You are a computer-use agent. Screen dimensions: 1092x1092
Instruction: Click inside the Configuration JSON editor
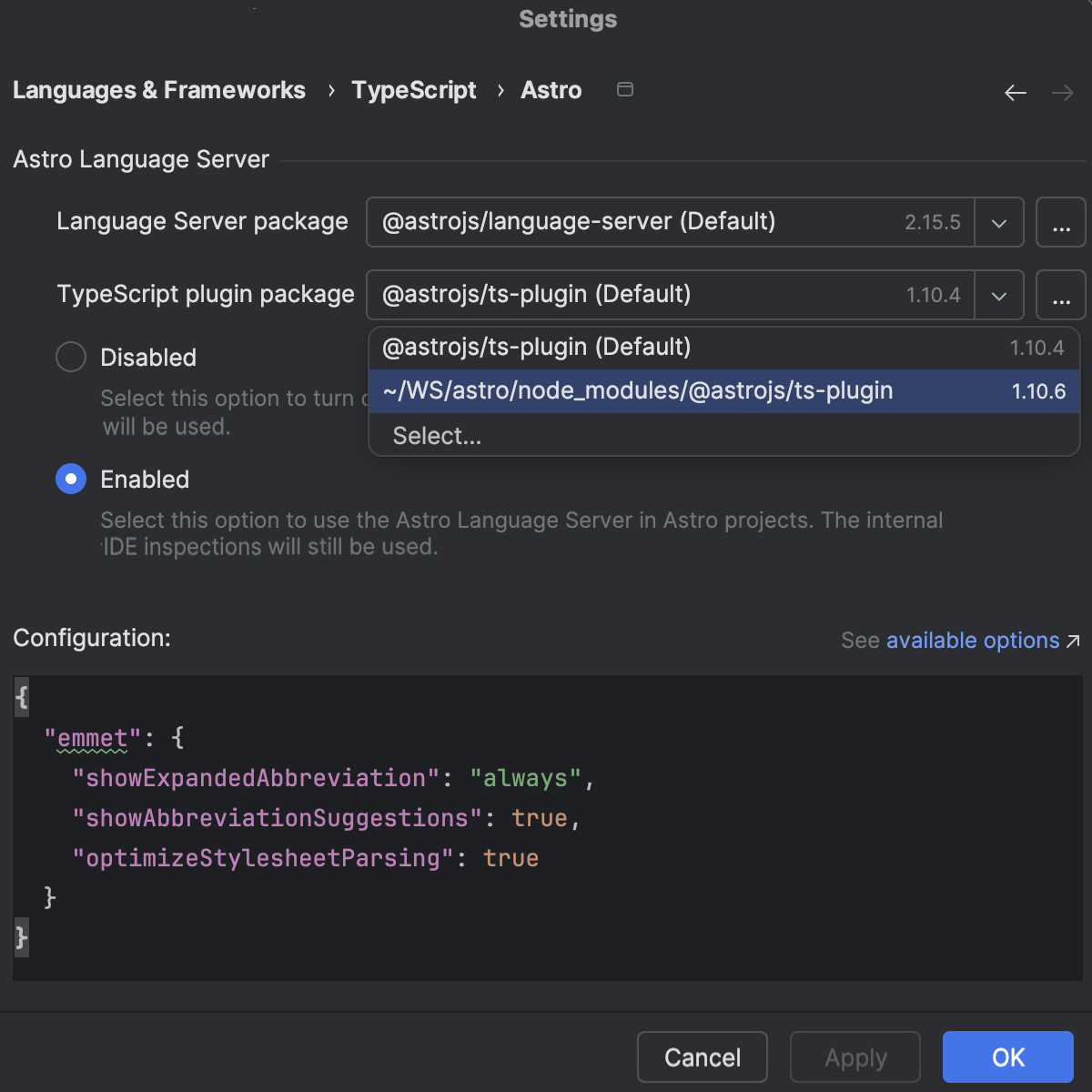click(548, 827)
